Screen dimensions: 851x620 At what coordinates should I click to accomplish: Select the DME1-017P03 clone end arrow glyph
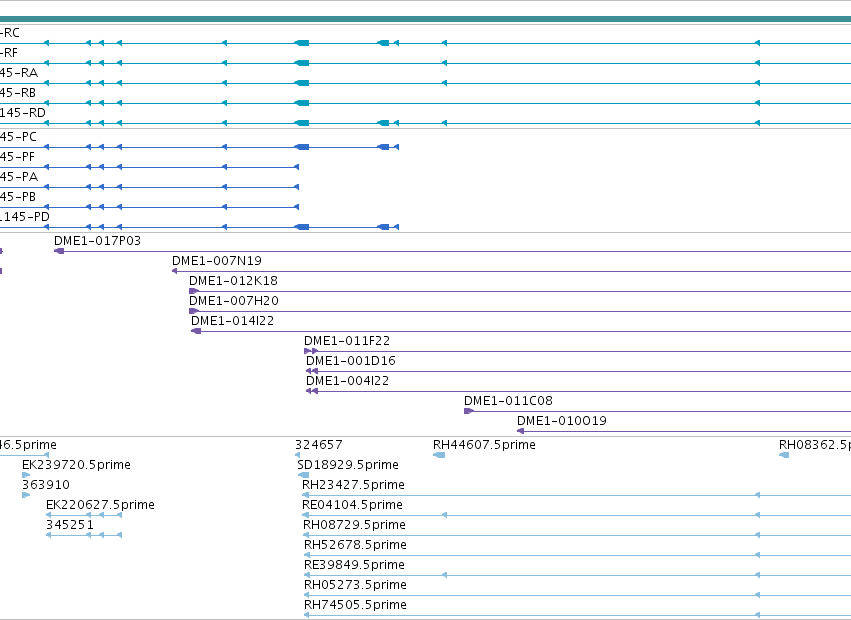[59, 251]
